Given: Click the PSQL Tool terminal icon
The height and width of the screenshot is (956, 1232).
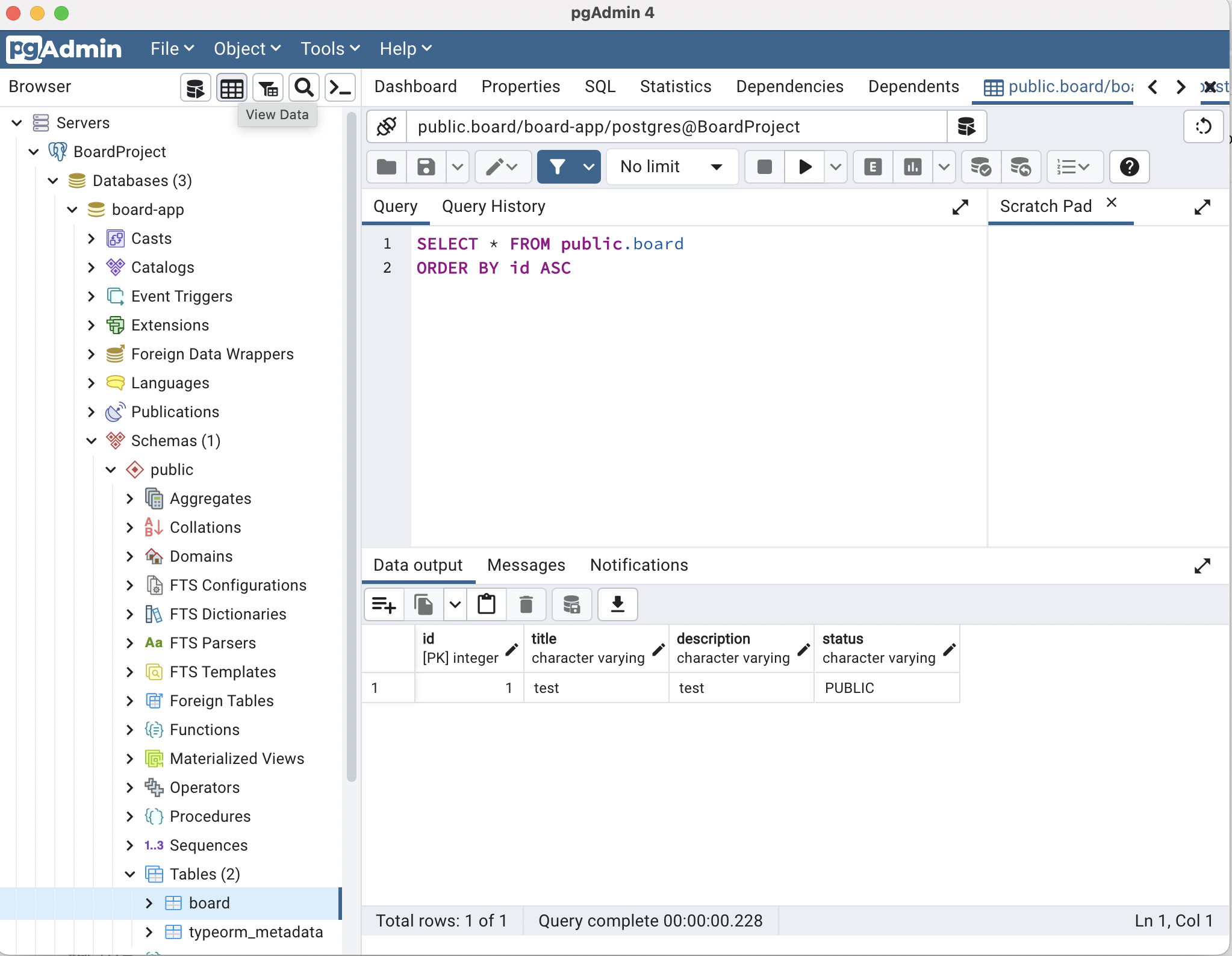Looking at the screenshot, I should (x=340, y=88).
